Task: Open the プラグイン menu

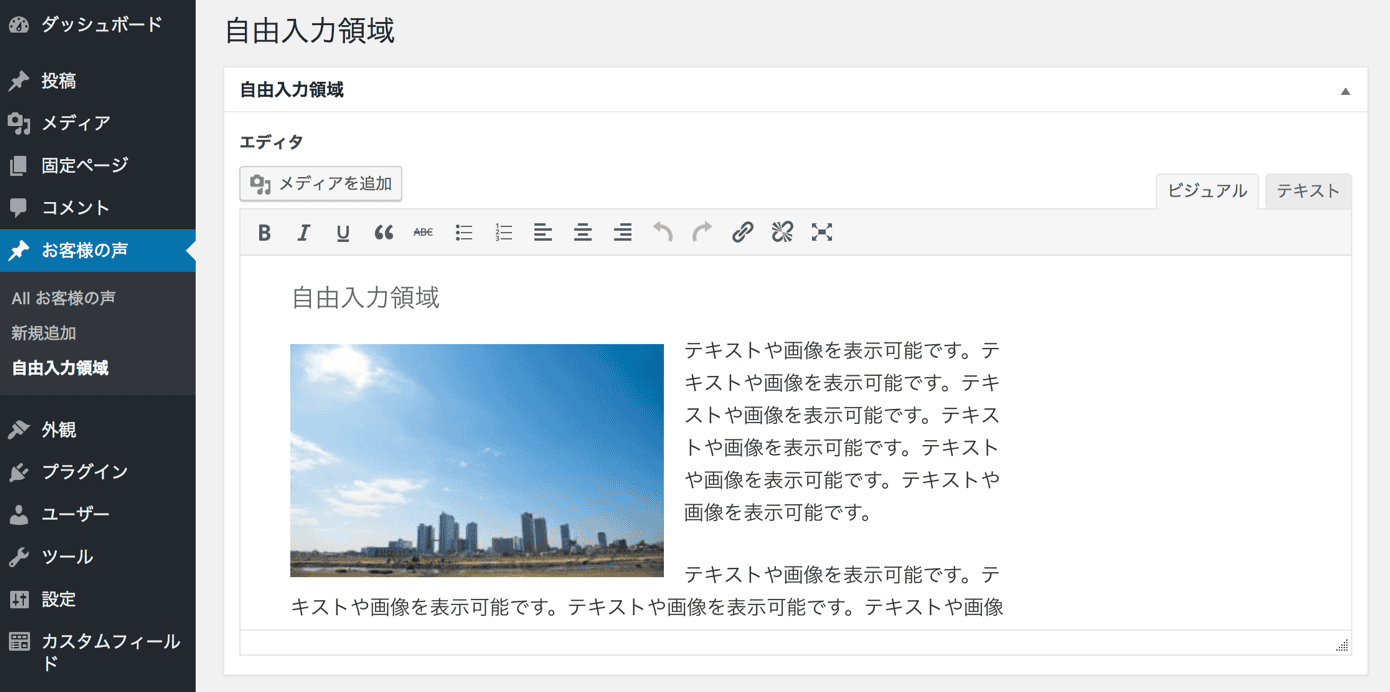Action: (98, 472)
